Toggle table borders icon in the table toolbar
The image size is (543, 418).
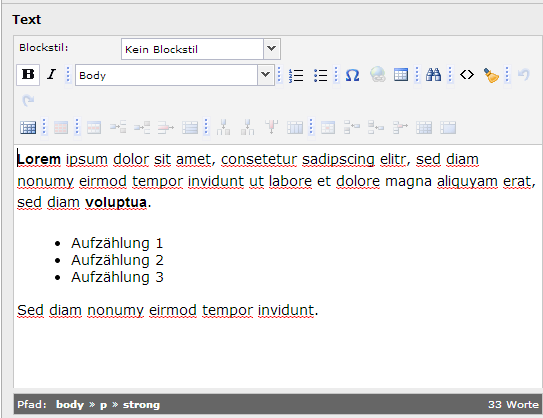[x=28, y=128]
